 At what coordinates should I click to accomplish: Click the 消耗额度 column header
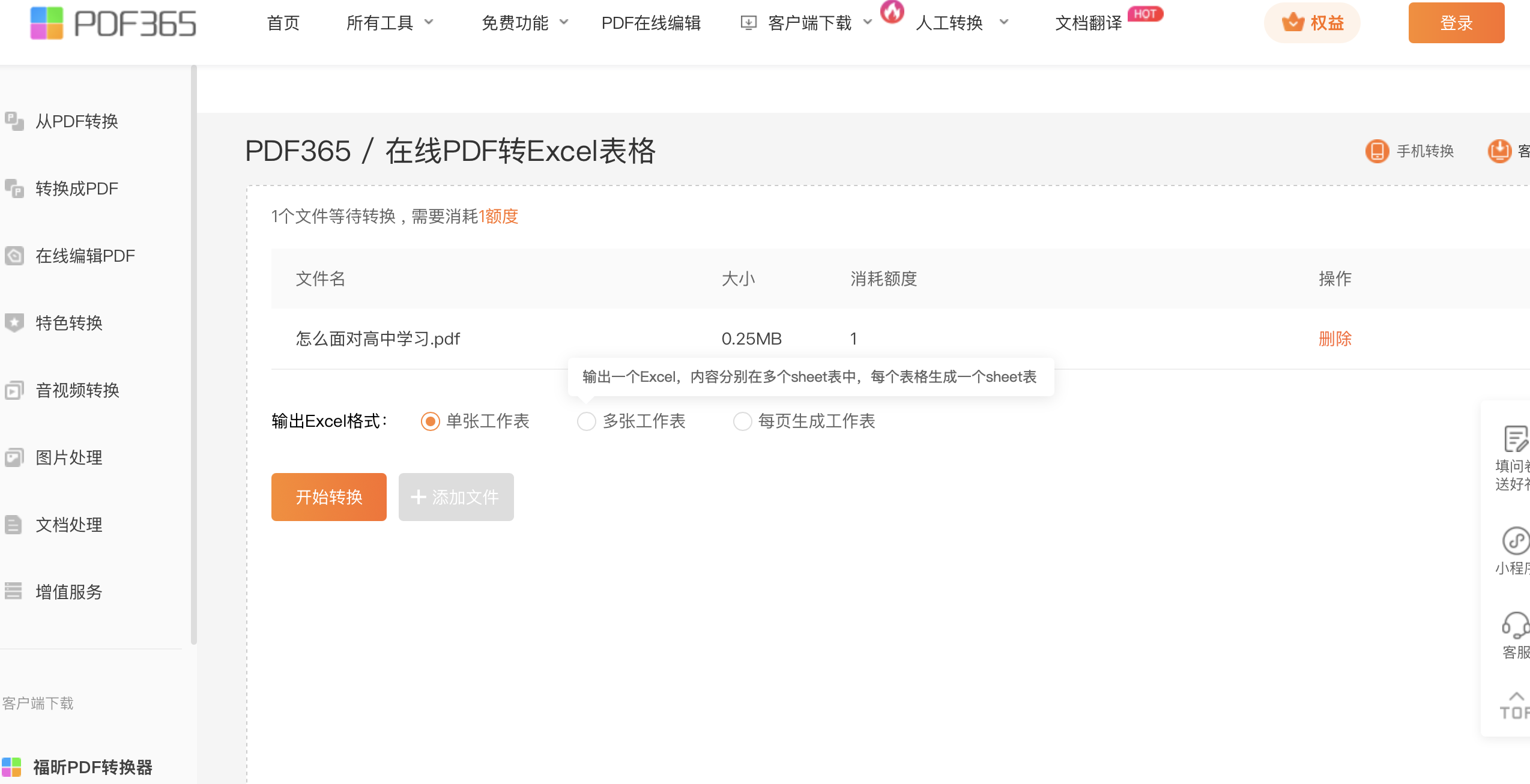click(883, 279)
